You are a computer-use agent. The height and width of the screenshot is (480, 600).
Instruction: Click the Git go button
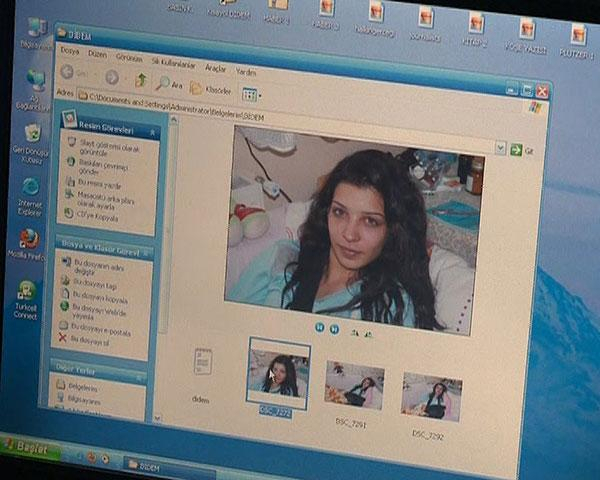pyautogui.click(x=517, y=149)
